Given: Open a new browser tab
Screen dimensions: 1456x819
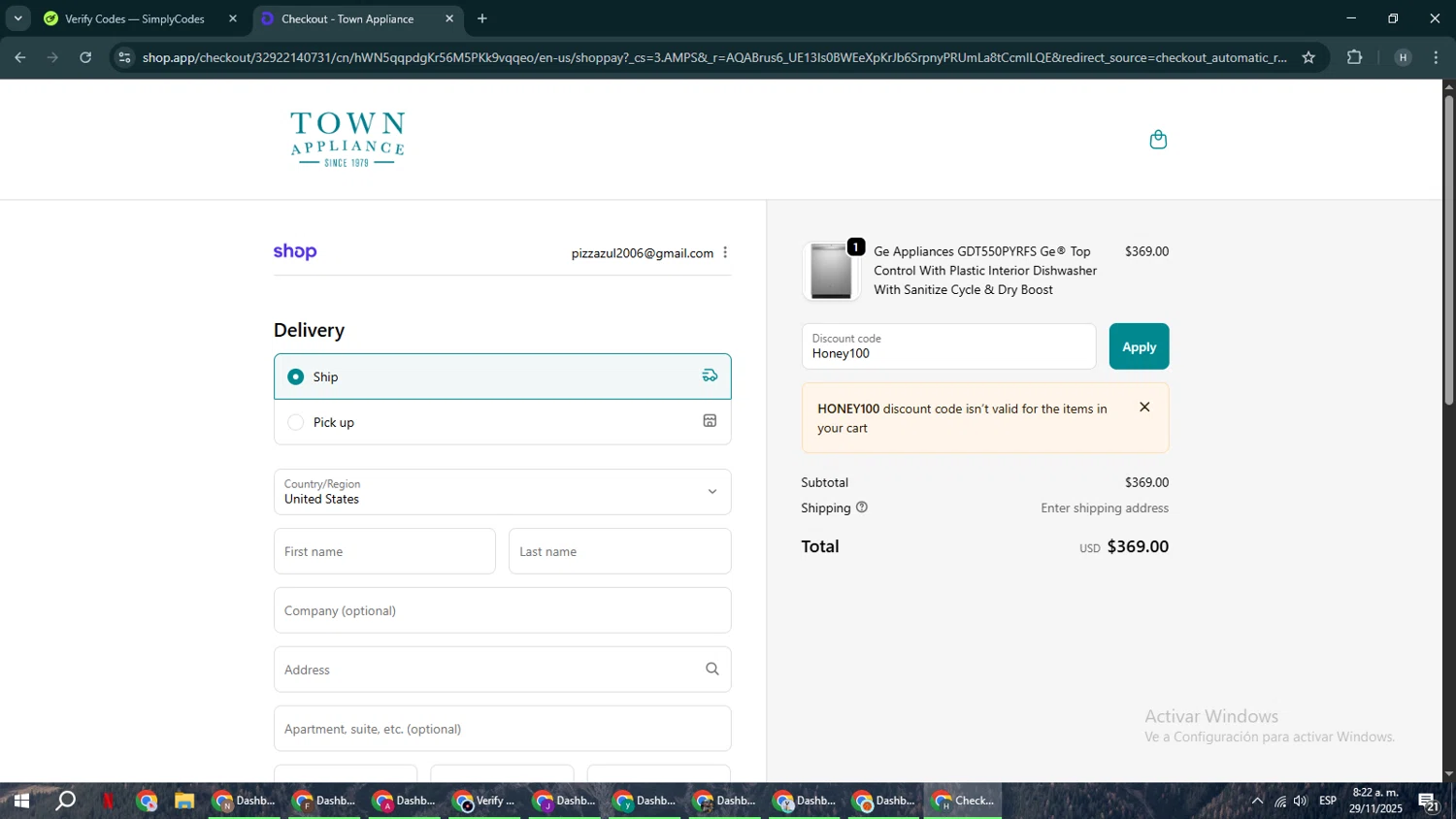Looking at the screenshot, I should pyautogui.click(x=482, y=18).
